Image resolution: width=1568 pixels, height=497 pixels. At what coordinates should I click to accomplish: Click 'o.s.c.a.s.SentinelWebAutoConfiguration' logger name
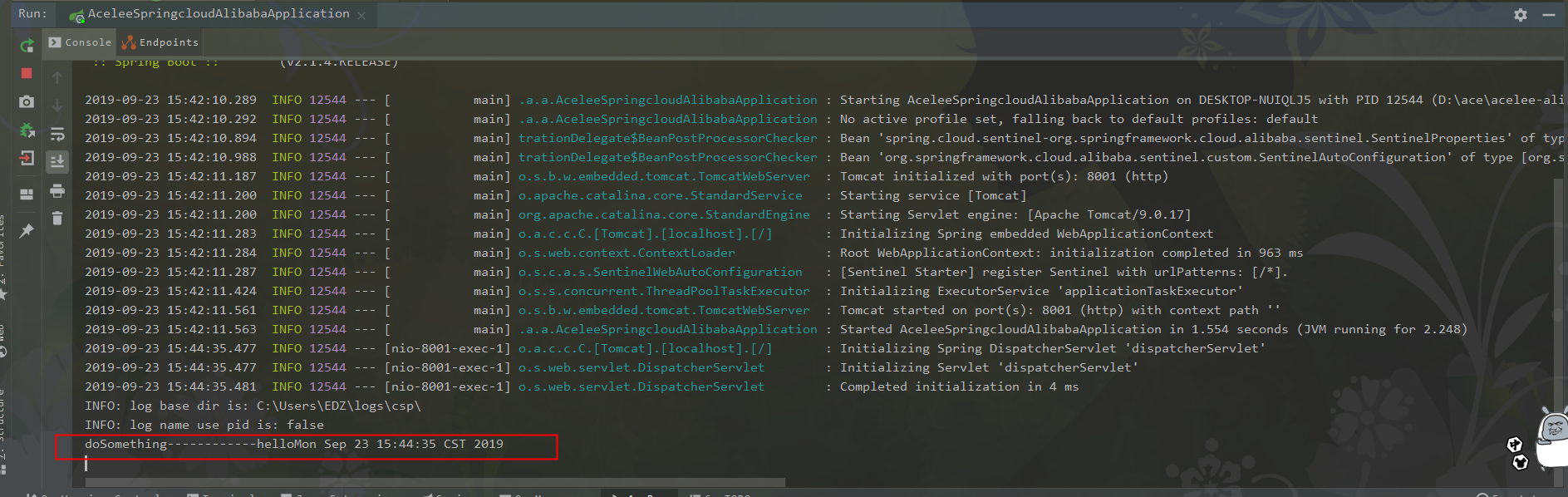(x=661, y=272)
